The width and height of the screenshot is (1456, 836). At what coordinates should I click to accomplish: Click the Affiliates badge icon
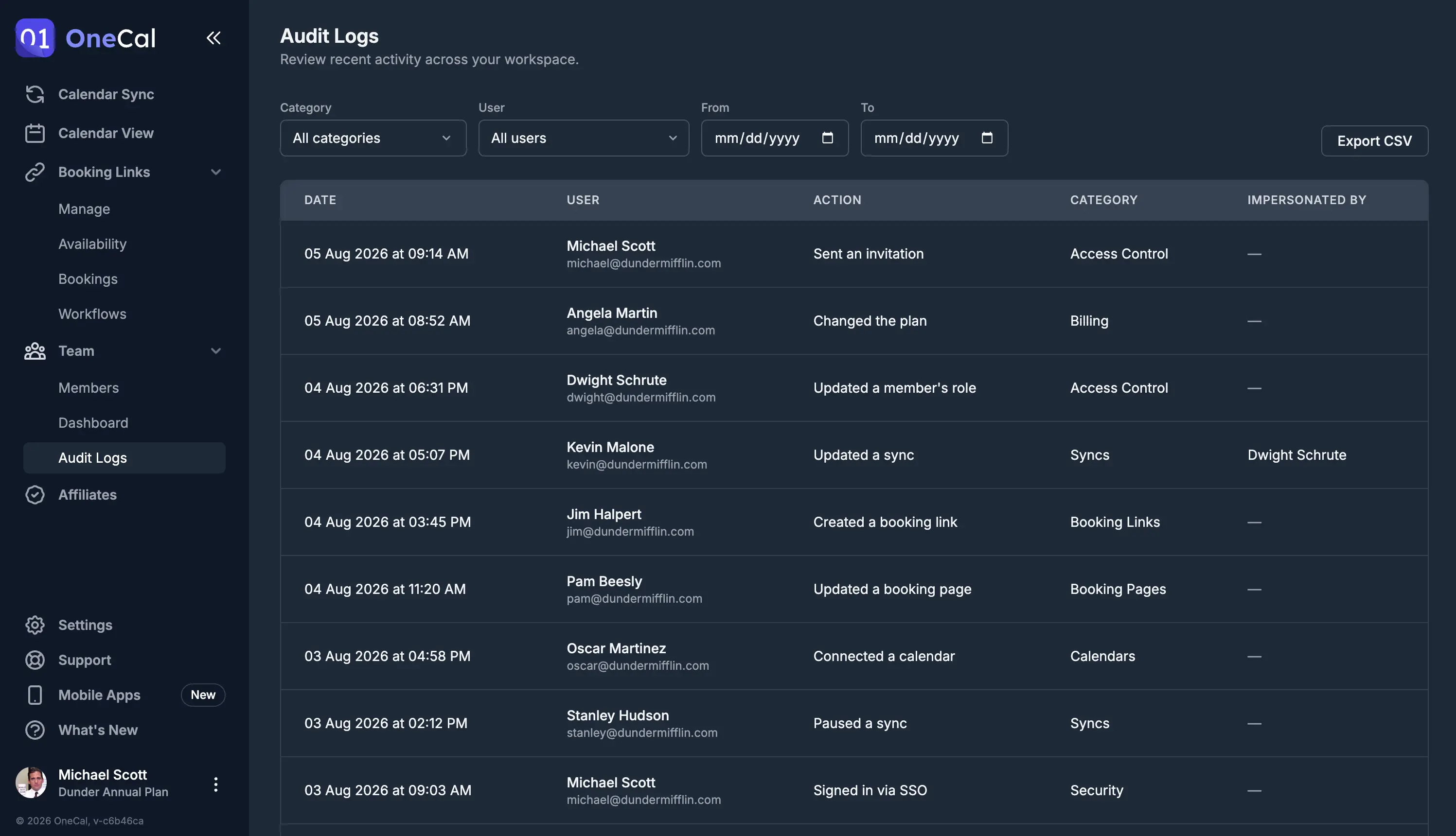click(35, 495)
